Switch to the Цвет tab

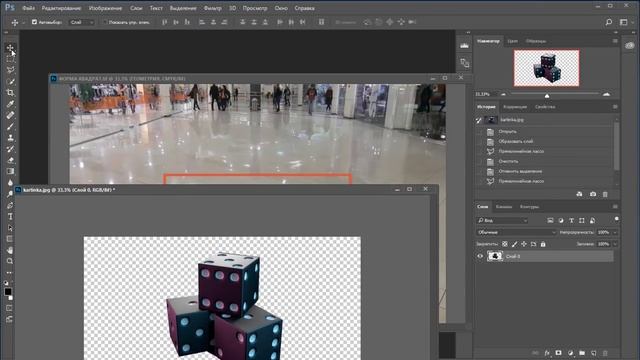click(x=513, y=41)
